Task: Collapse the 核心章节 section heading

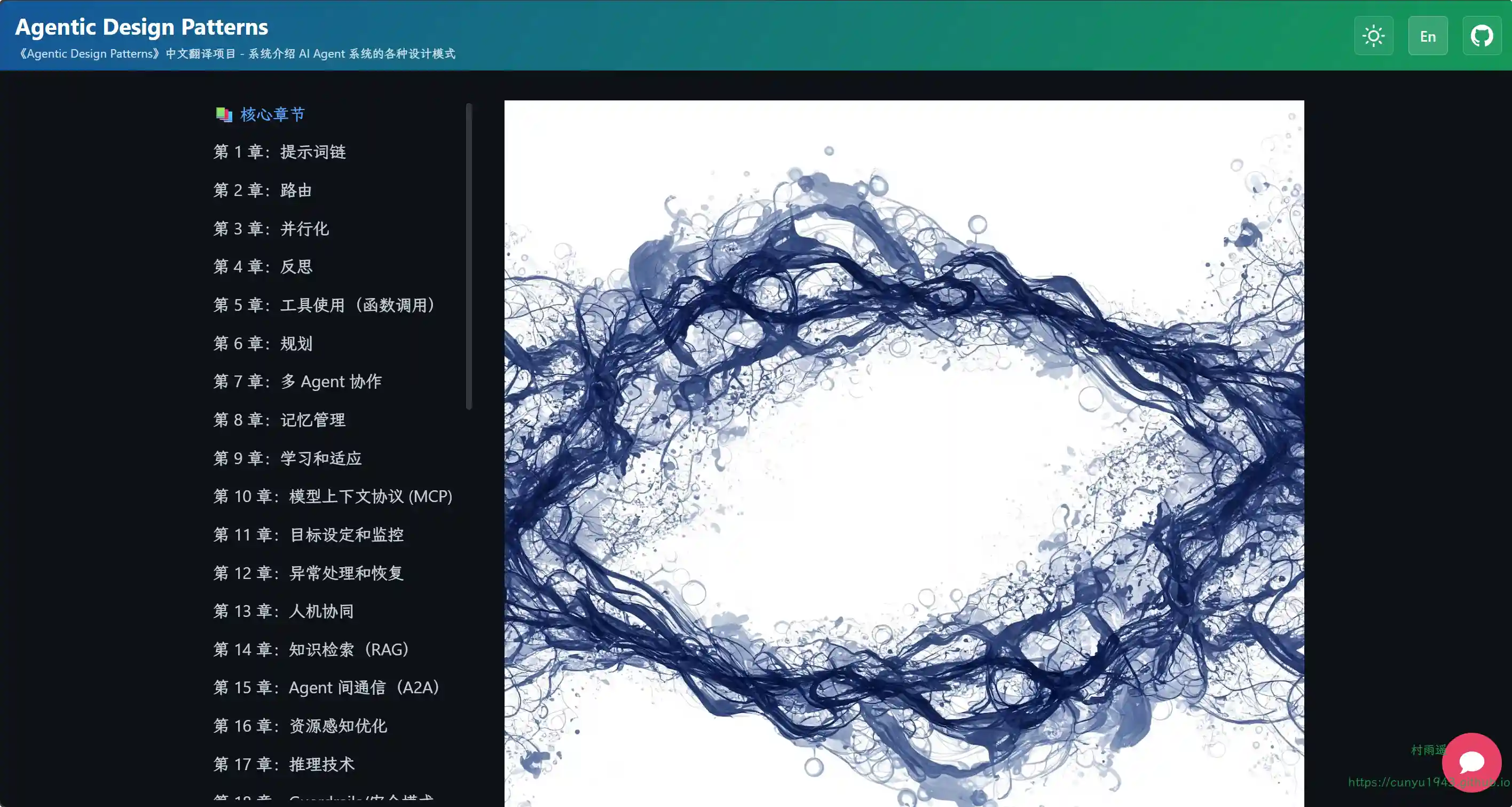Action: click(272, 114)
